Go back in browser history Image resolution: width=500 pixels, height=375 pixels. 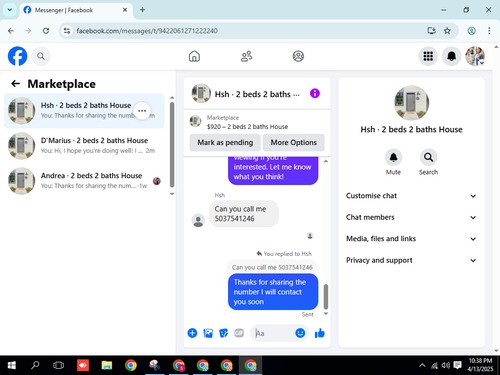(11, 31)
